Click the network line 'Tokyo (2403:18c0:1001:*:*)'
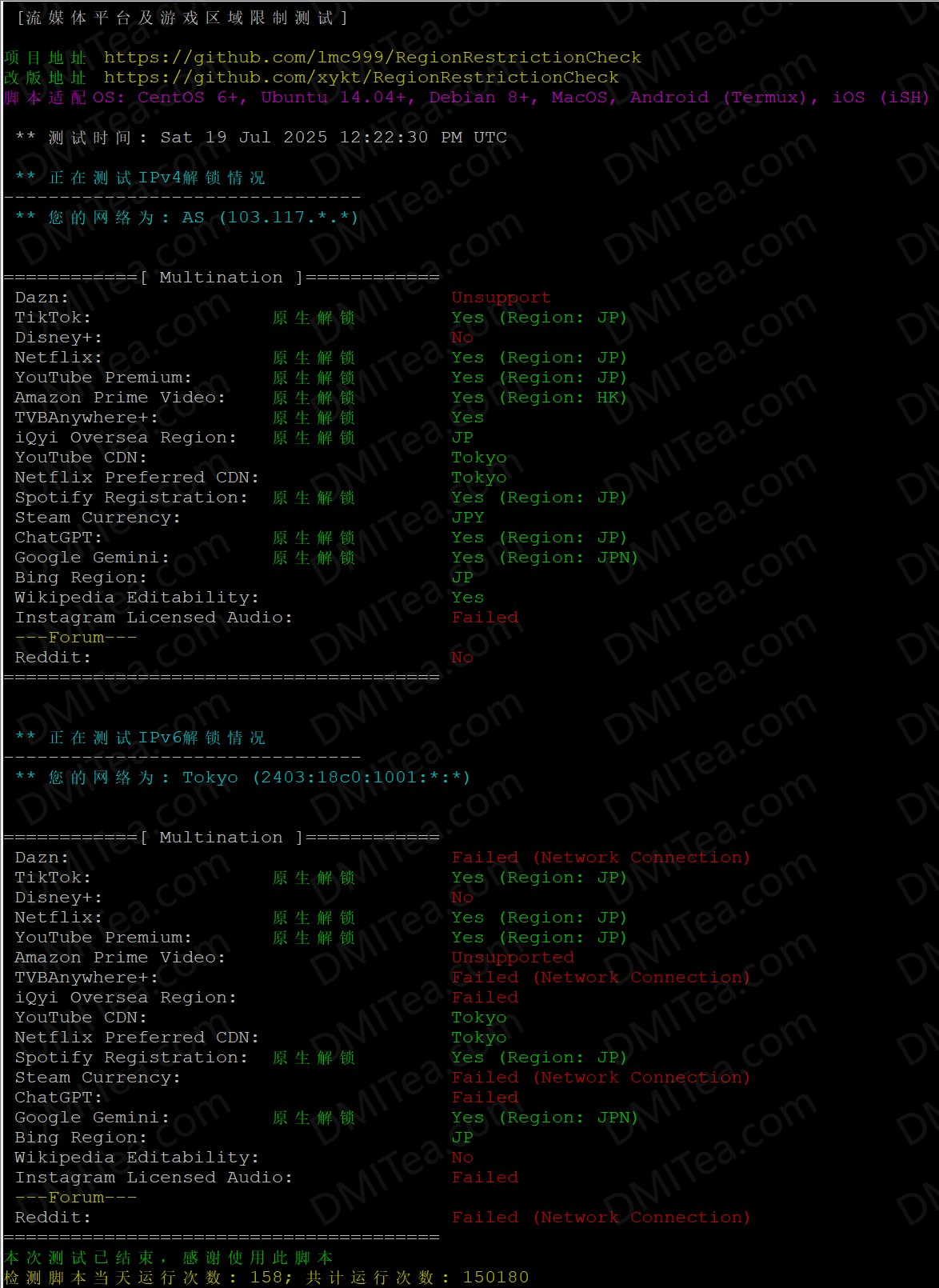Image resolution: width=939 pixels, height=1288 pixels. (326, 778)
